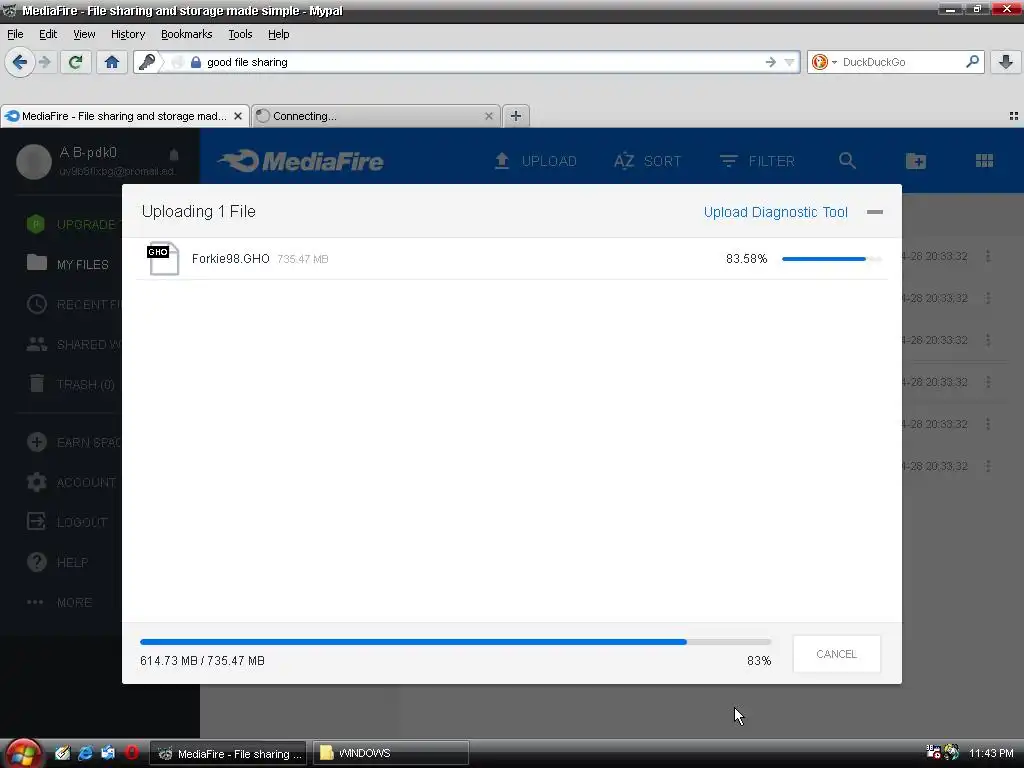This screenshot has height=768, width=1024.
Task: Close the MediaFire tab
Action: point(238,116)
